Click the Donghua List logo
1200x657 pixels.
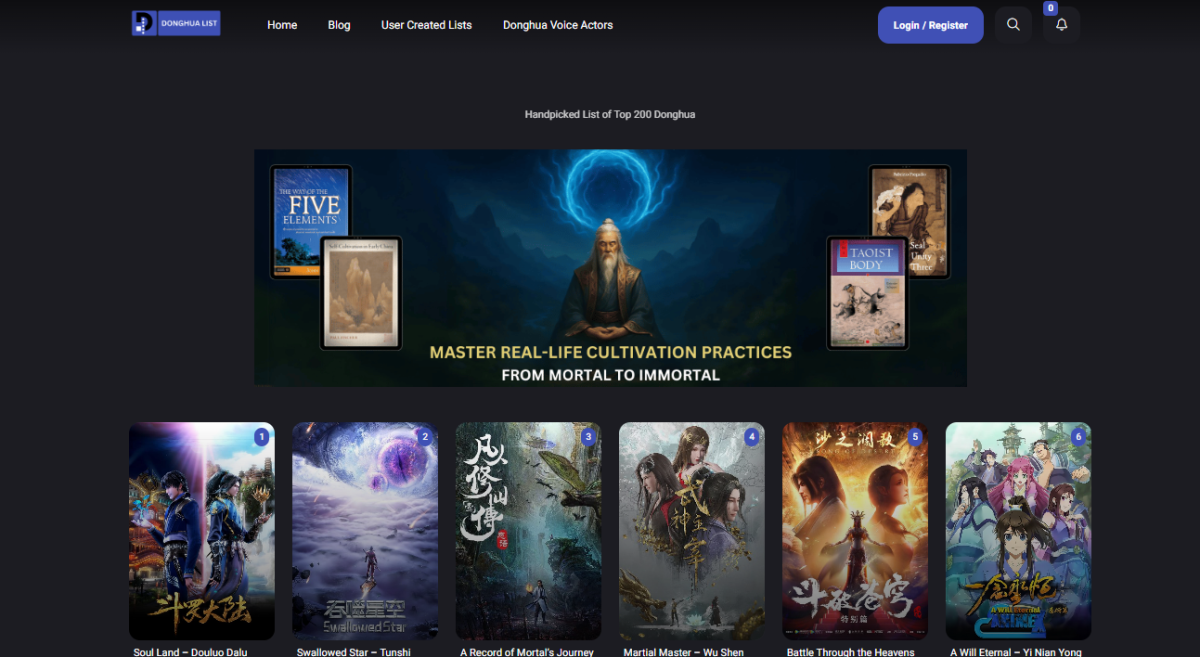point(176,23)
